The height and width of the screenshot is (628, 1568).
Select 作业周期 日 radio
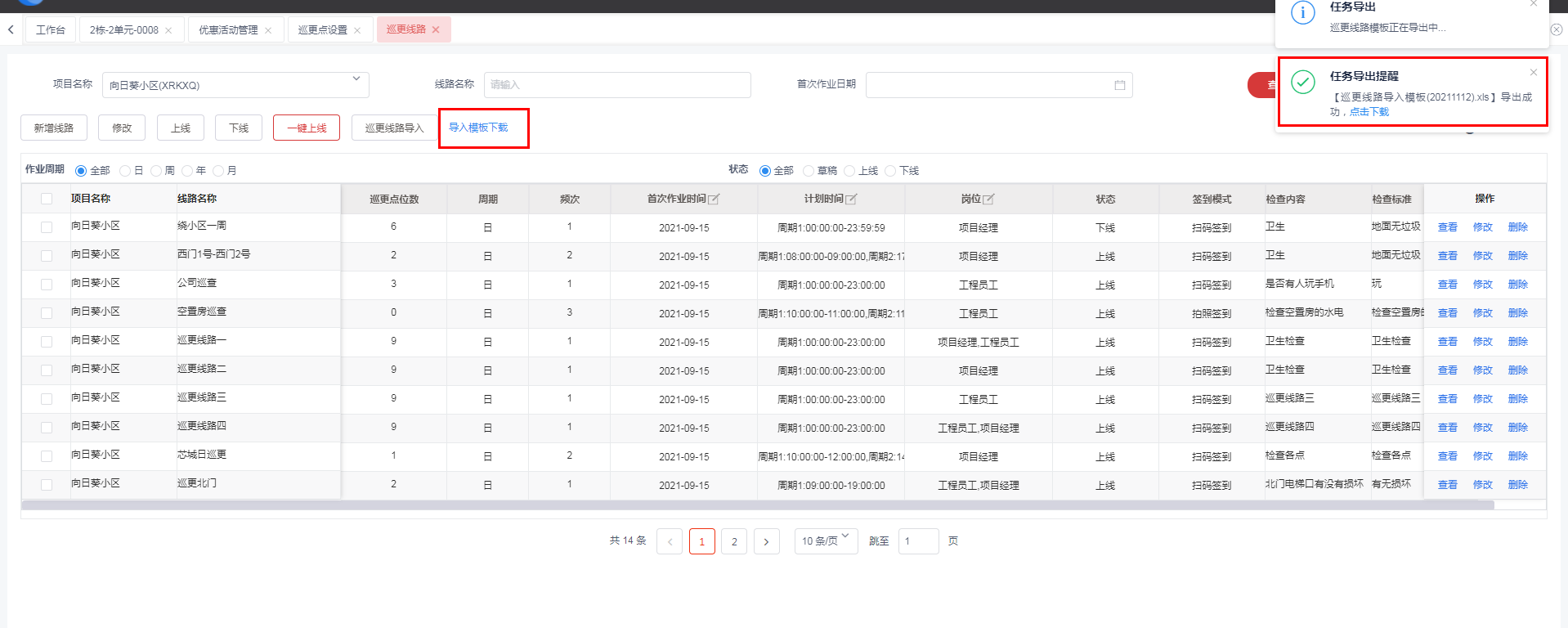(x=125, y=171)
